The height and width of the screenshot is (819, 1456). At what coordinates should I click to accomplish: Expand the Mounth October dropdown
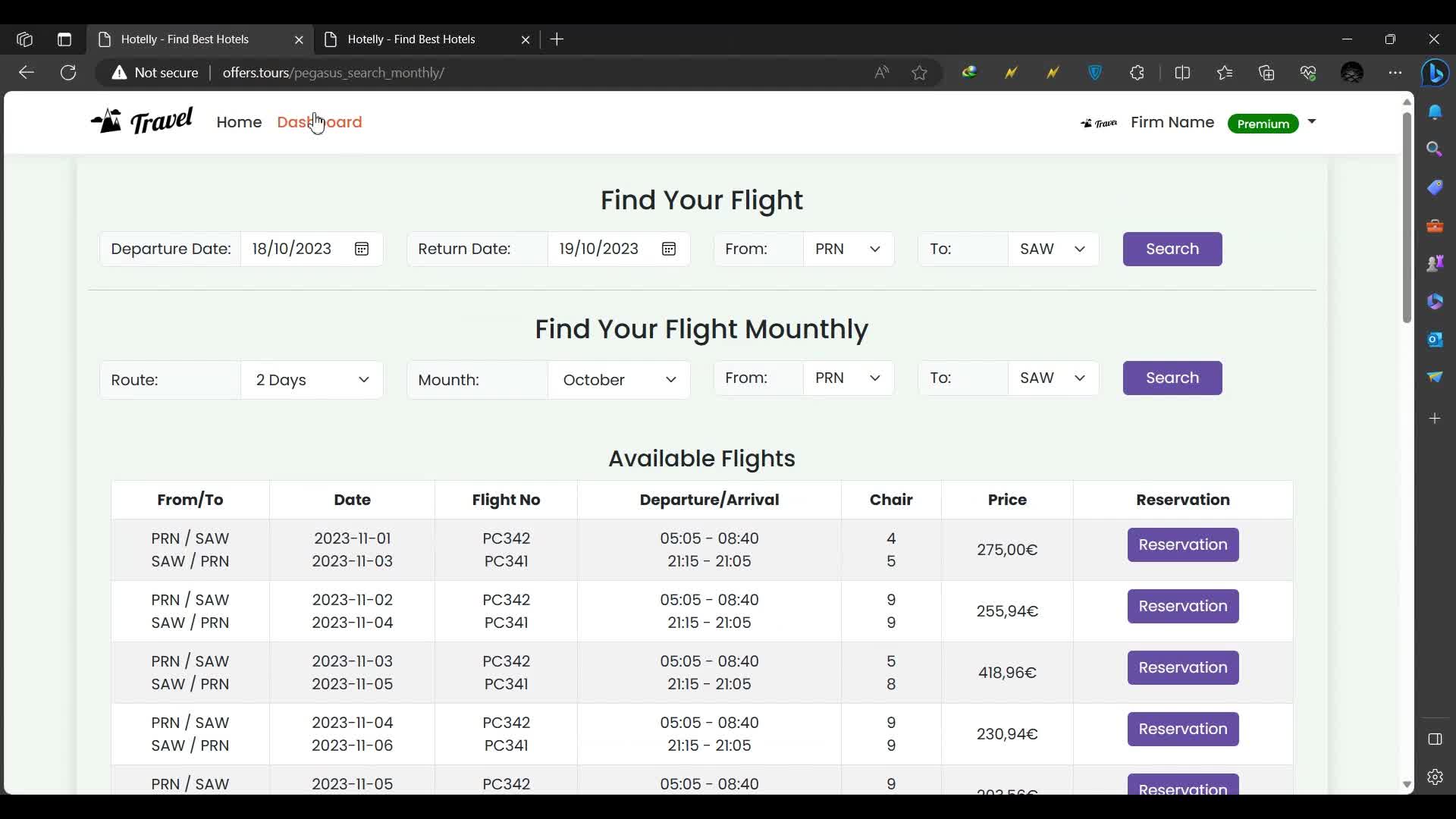(x=619, y=380)
